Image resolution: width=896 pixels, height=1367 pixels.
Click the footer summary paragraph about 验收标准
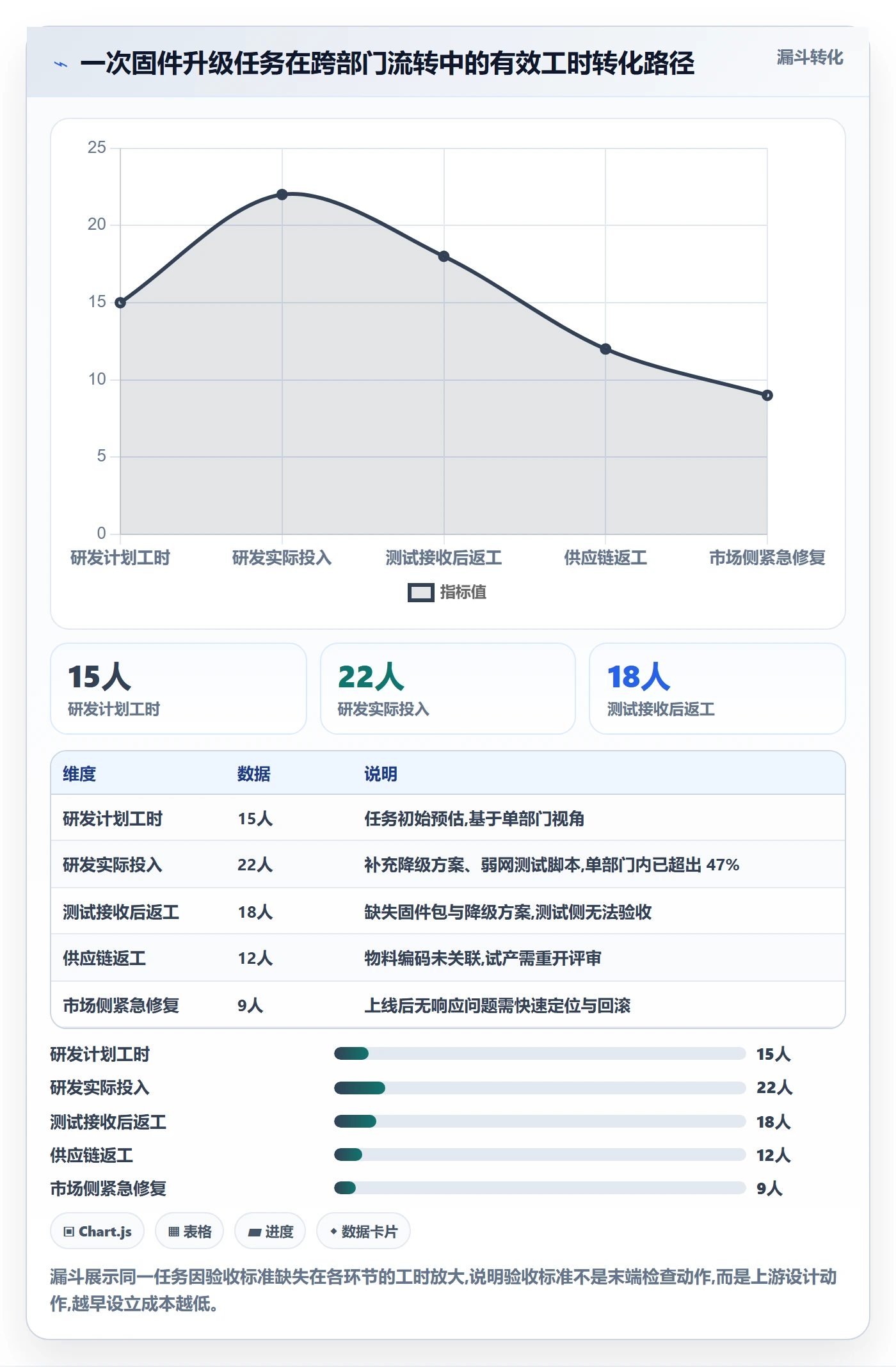point(444,1290)
